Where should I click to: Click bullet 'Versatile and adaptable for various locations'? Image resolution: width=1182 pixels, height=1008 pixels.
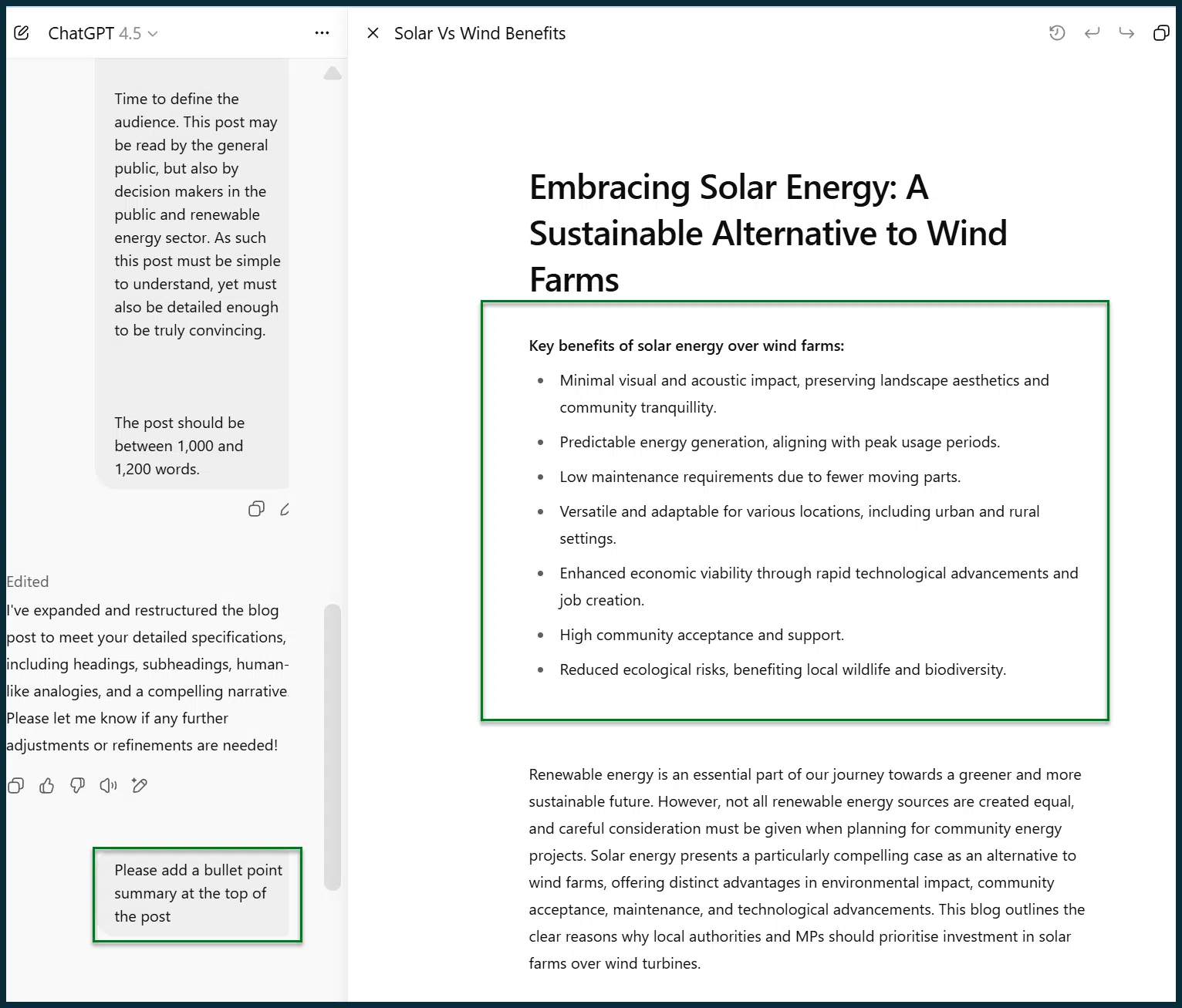pyautogui.click(x=800, y=524)
